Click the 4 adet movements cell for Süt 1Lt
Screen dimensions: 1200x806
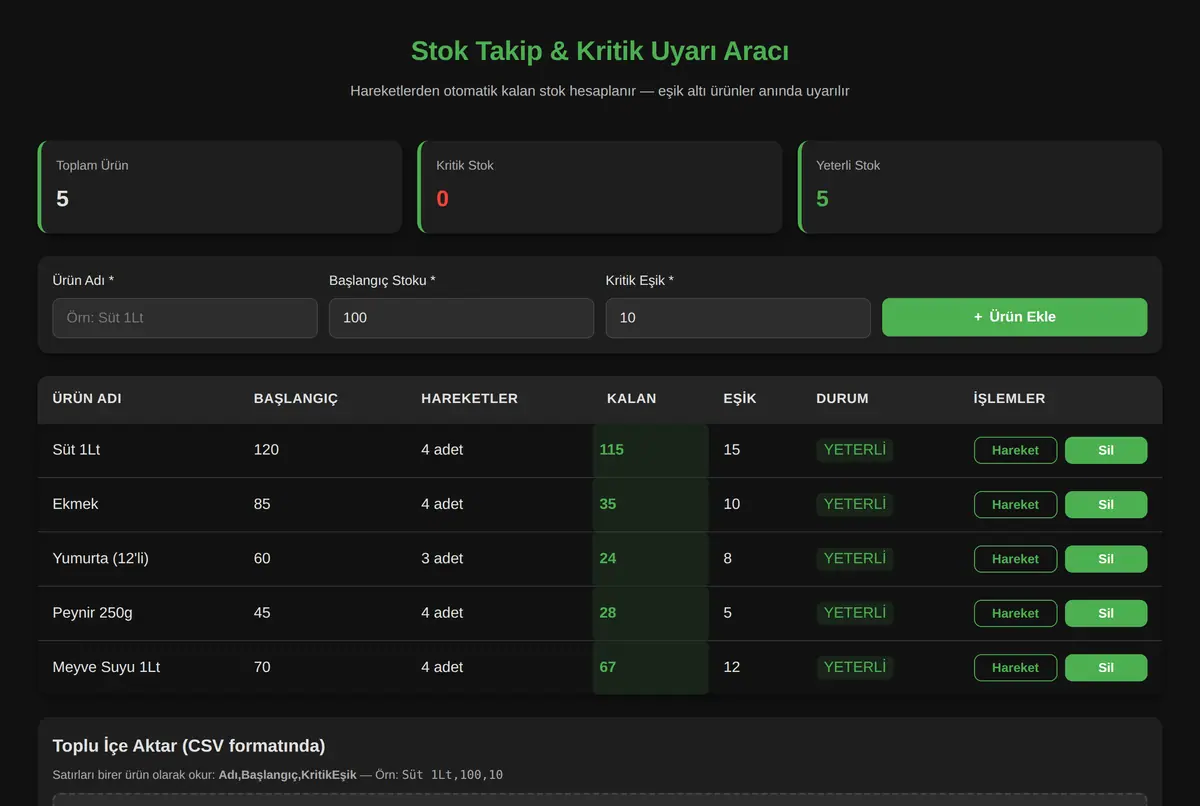tap(442, 450)
